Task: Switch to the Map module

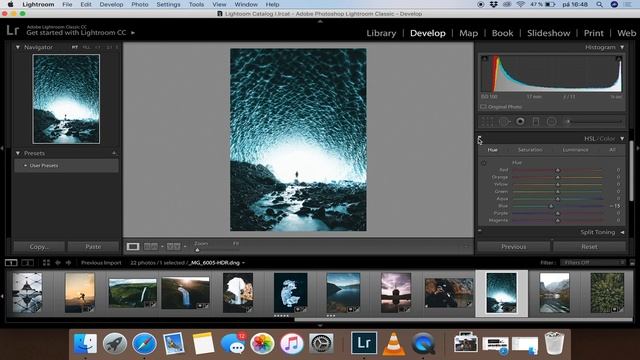Action: click(469, 33)
